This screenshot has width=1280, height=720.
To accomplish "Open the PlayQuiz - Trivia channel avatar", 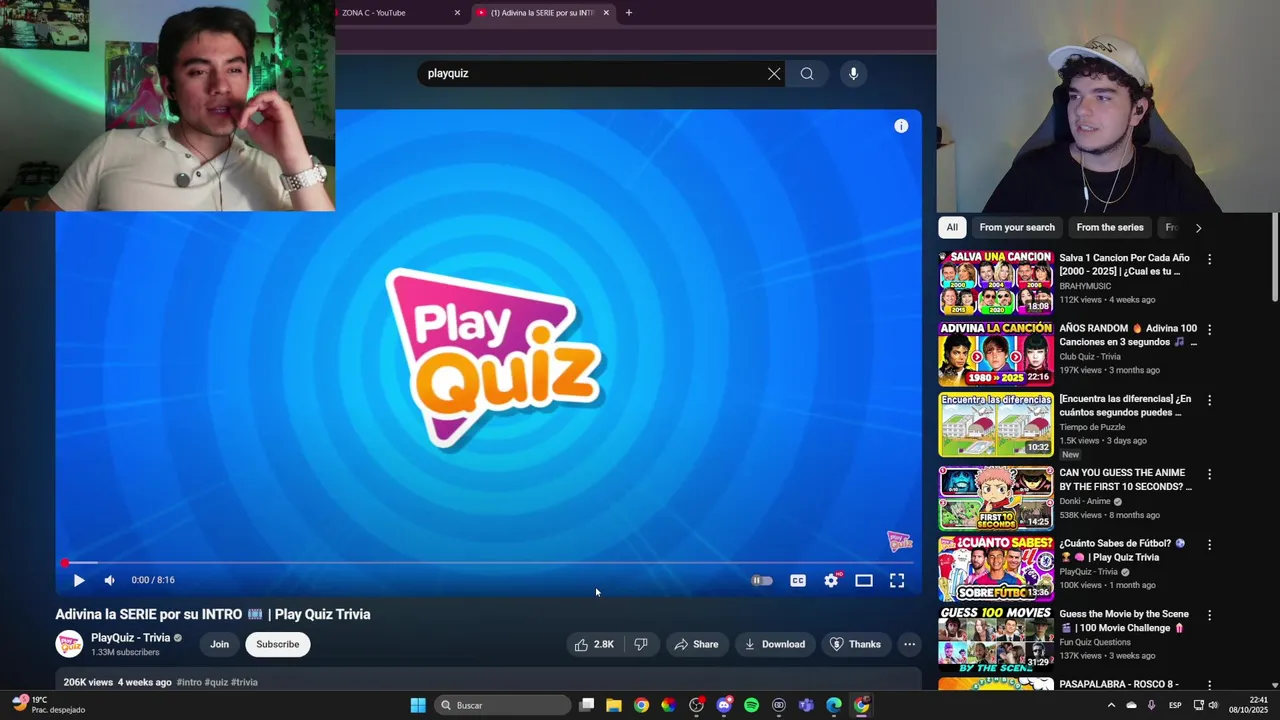I will point(69,644).
